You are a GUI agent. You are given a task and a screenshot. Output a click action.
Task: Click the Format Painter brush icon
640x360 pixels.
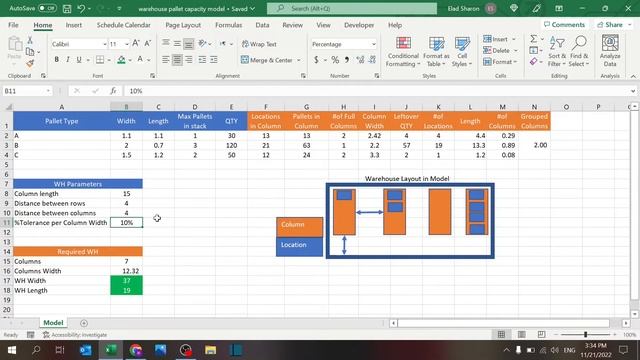click(x=30, y=63)
